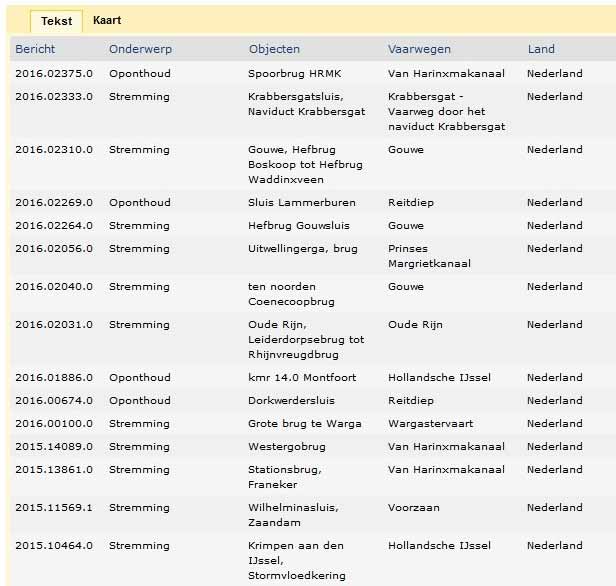Sort by the Bericht column header
616x586 pixels.
click(x=35, y=49)
